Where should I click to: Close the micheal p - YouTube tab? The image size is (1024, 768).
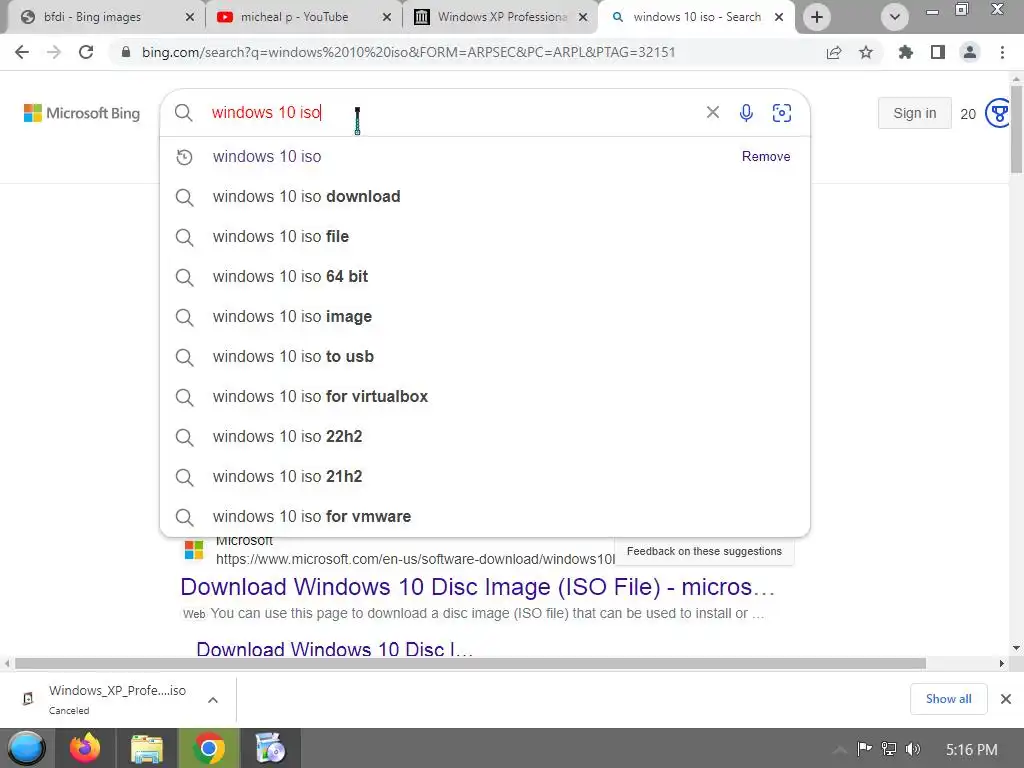(x=387, y=18)
